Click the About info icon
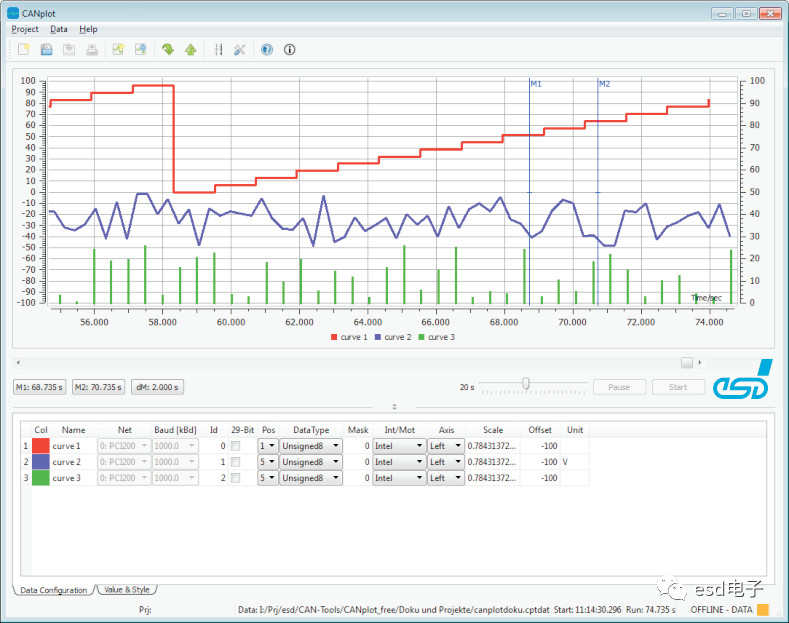Image resolution: width=789 pixels, height=623 pixels. (x=290, y=49)
